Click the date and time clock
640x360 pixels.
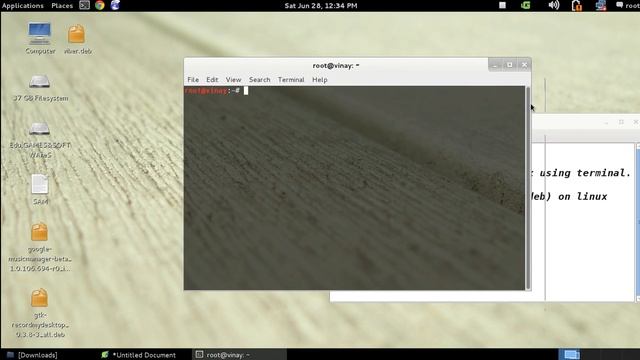321,5
